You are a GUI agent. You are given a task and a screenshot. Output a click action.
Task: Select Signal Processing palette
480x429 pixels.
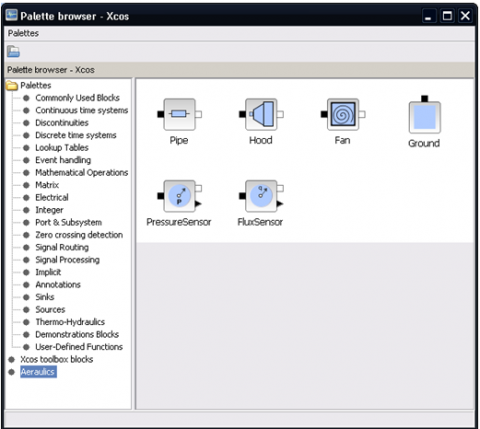[x=67, y=260]
